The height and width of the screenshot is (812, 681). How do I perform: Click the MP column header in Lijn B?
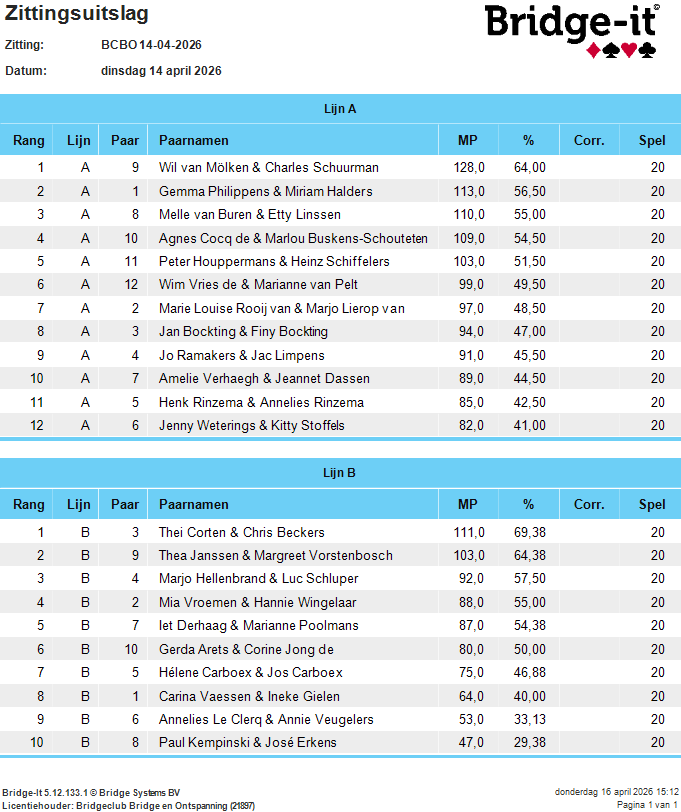pos(468,504)
